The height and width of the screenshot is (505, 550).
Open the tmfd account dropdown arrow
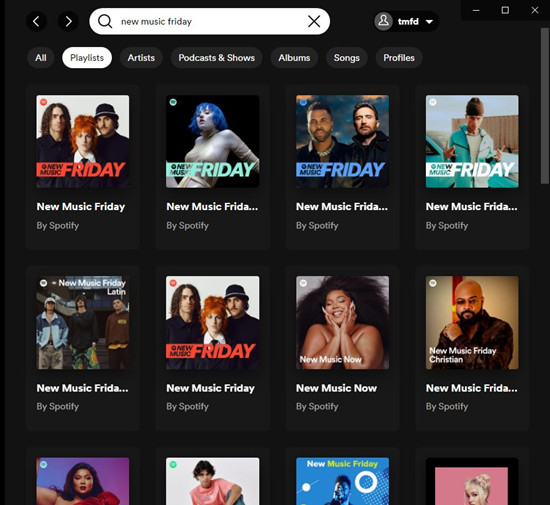(429, 22)
